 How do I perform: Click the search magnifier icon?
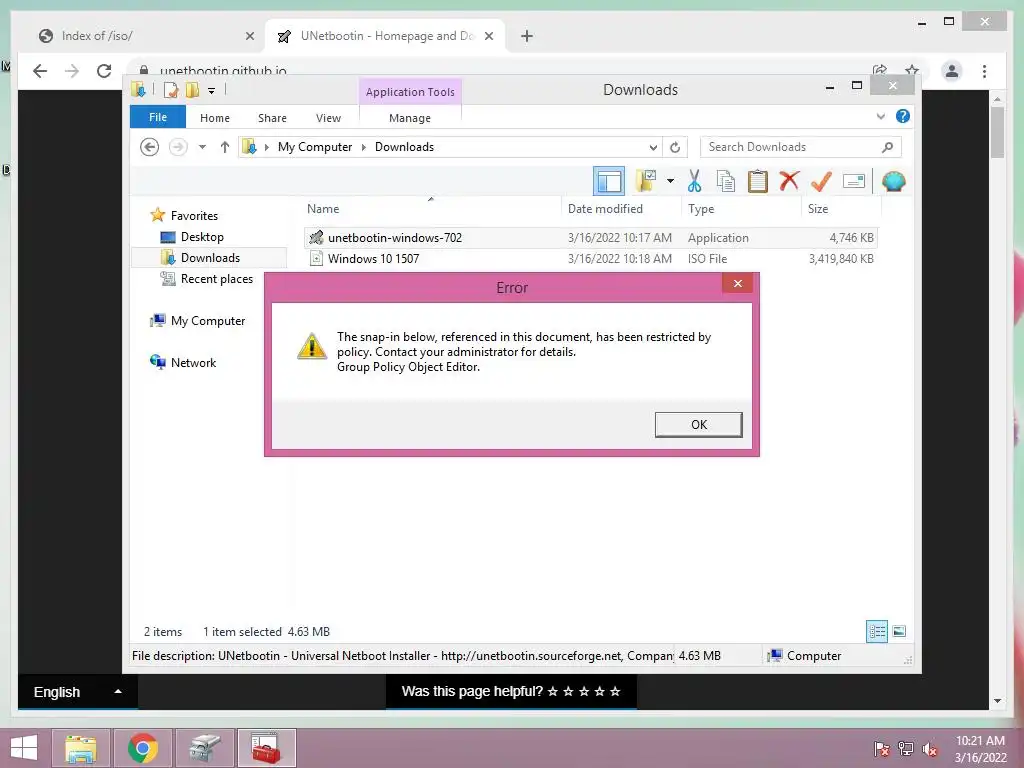887,147
